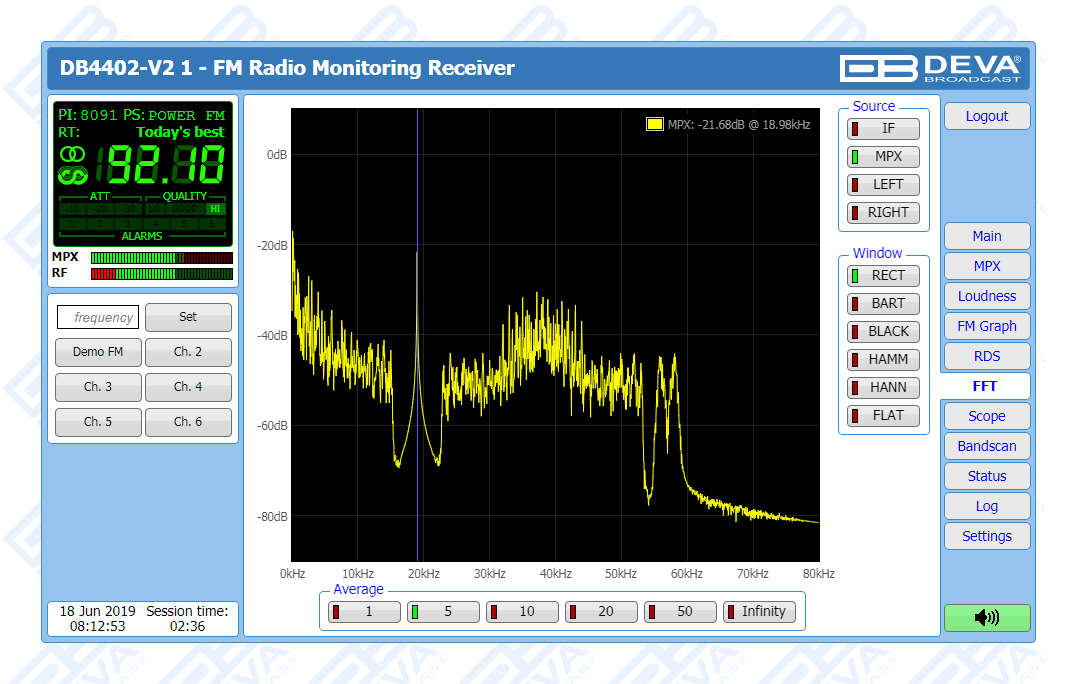1077x684 pixels.
Task: Click the frequency input field
Action: pos(98,318)
